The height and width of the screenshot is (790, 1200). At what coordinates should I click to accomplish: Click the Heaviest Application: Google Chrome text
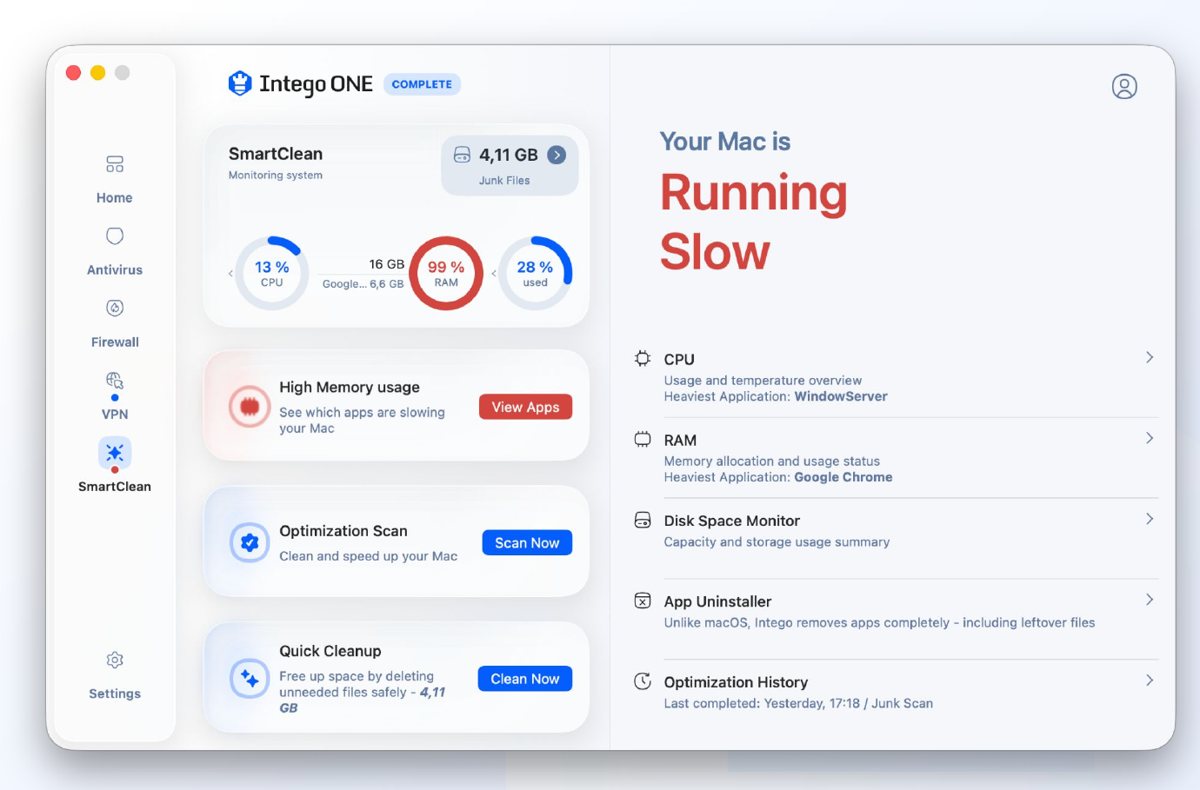pyautogui.click(x=778, y=477)
